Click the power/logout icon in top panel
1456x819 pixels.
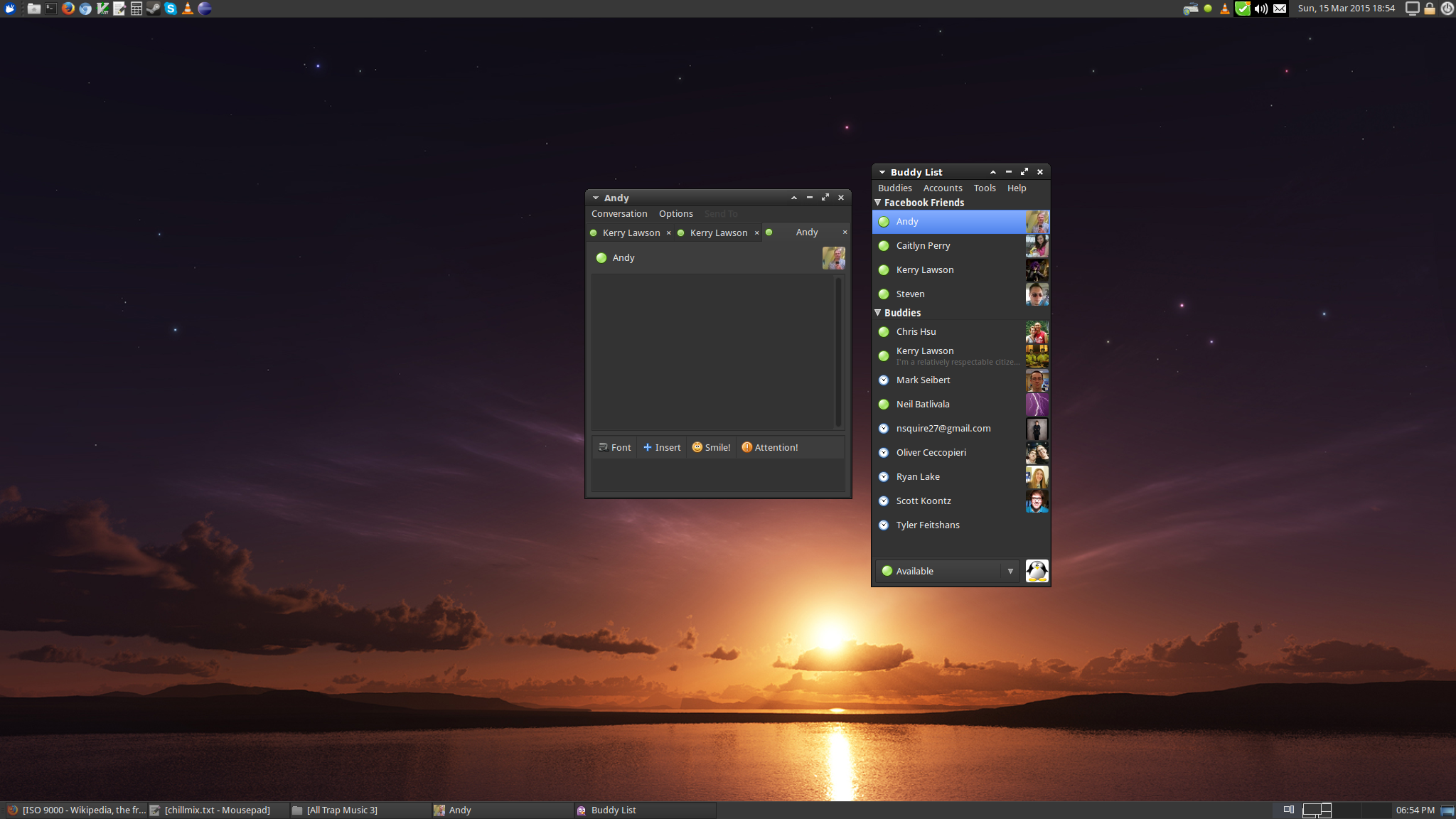coord(1447,9)
